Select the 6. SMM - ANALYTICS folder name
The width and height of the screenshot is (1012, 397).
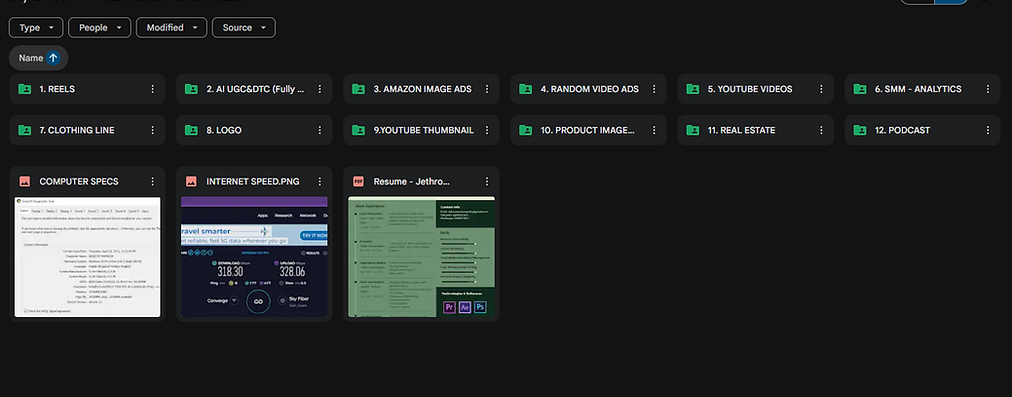(x=918, y=89)
